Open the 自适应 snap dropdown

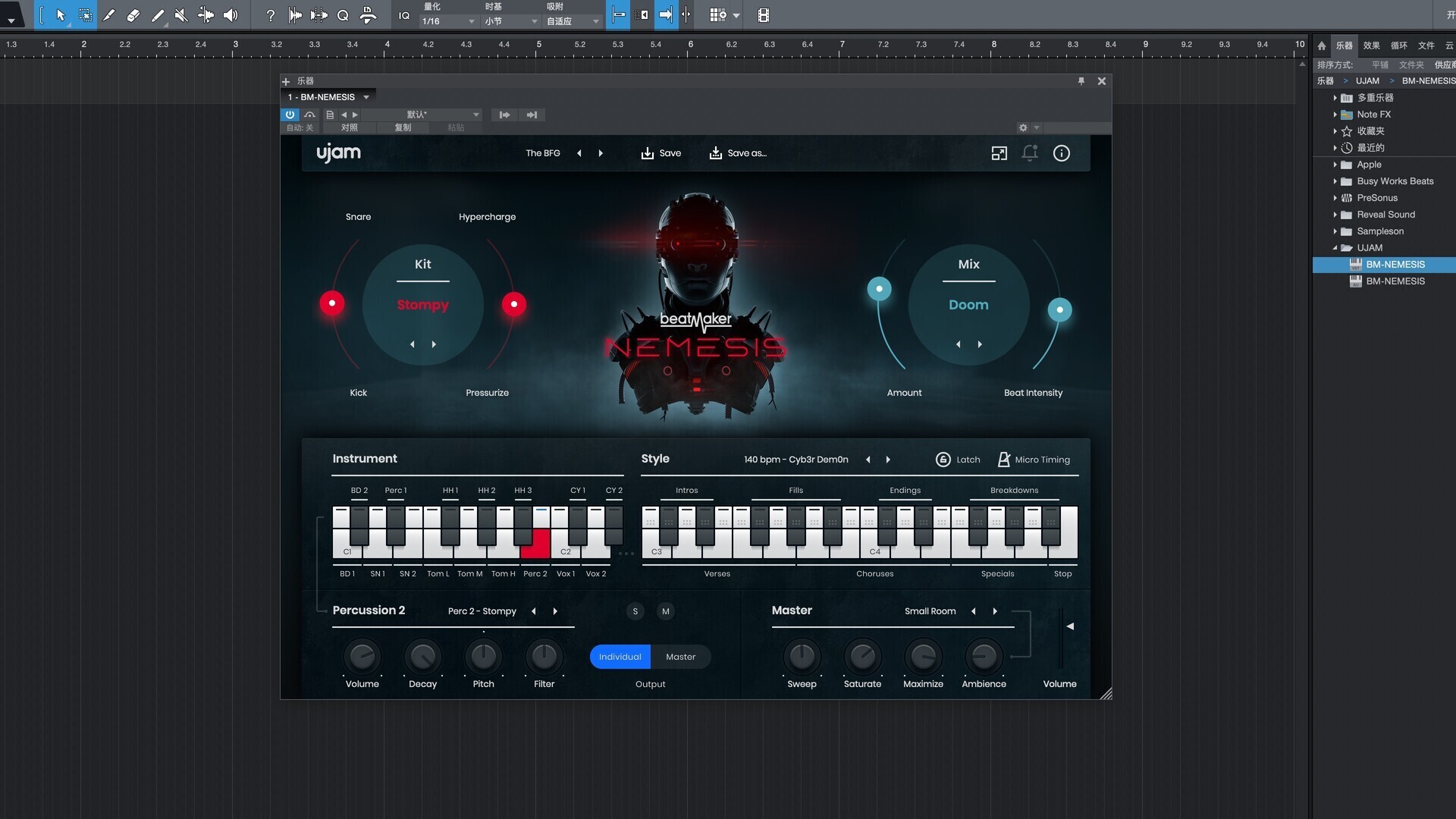coord(573,21)
